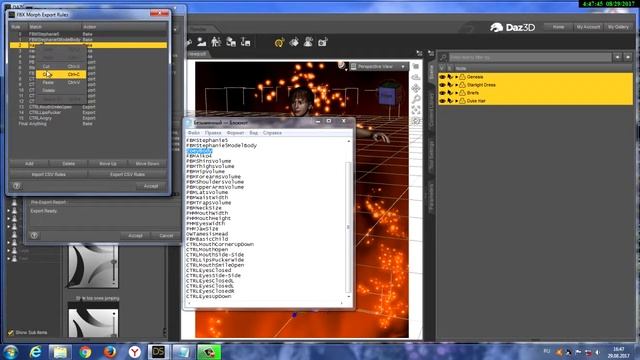640x360 pixels.
Task: Select the FBMStephanie5 rule row
Action: (88, 34)
